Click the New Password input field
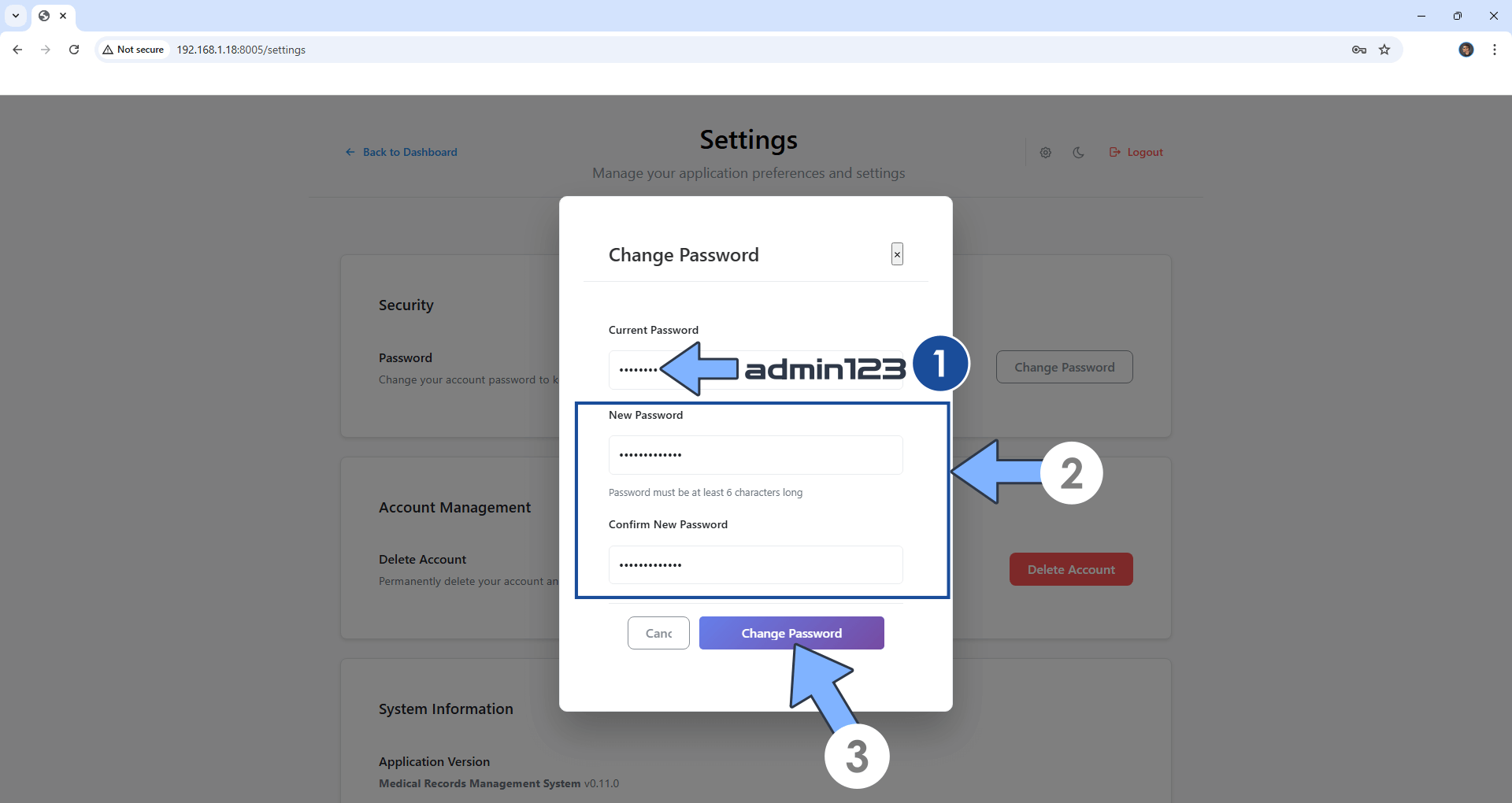1512x803 pixels. coord(755,455)
